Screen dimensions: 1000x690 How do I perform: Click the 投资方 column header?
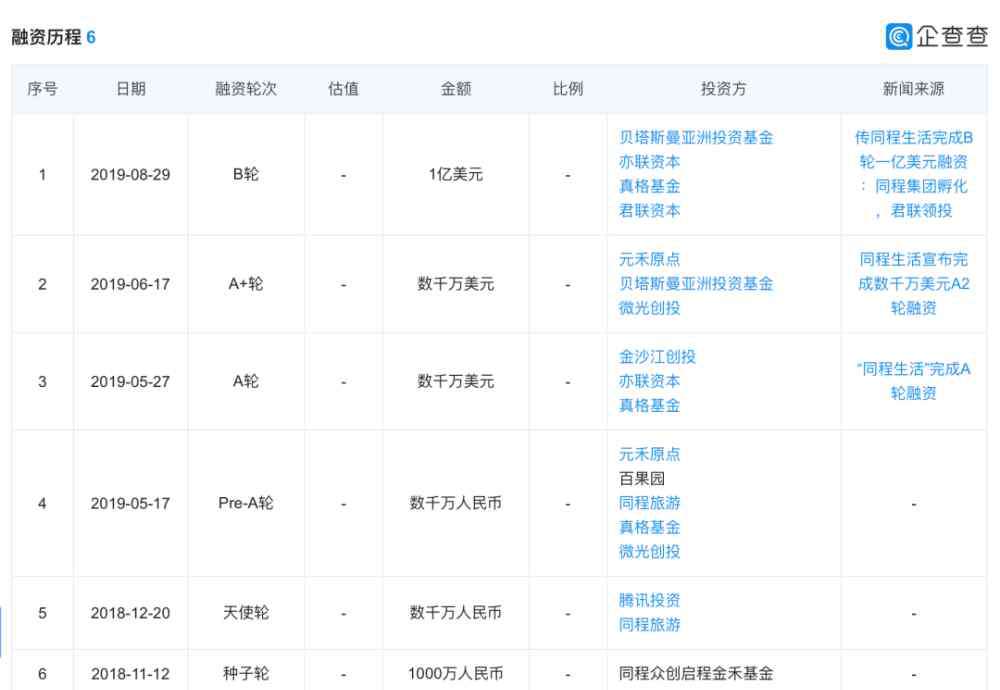[723, 89]
